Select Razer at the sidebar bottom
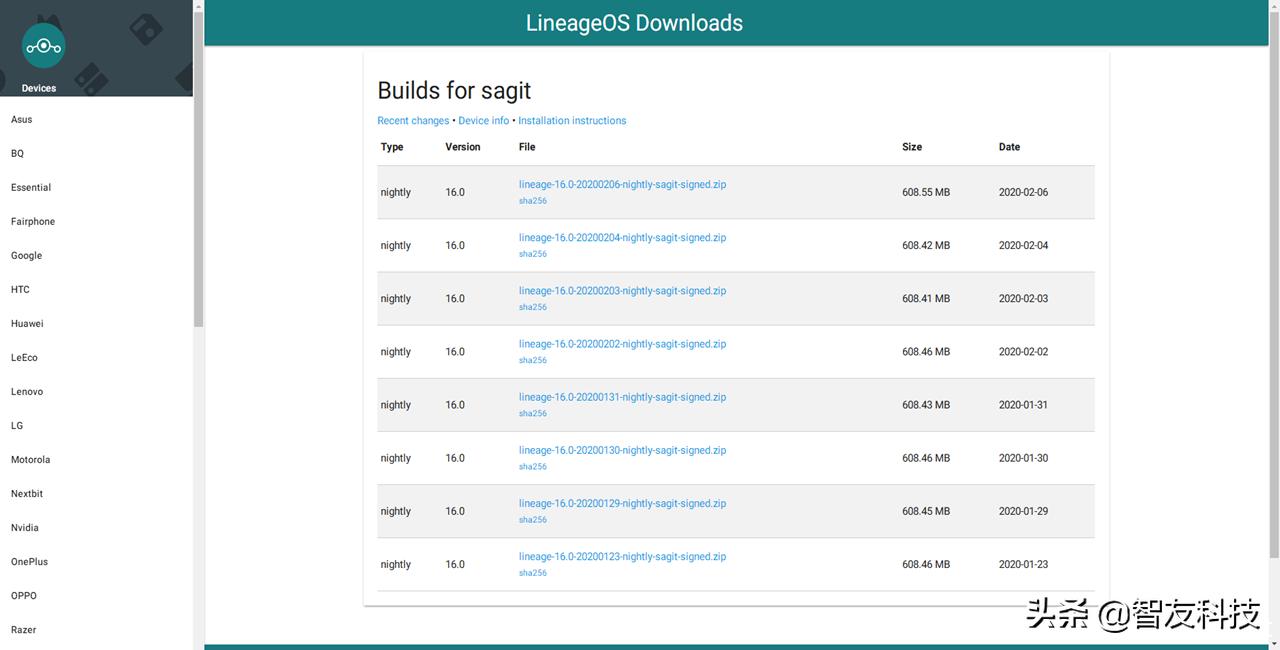Viewport: 1280px width, 650px height. click(x=23, y=629)
